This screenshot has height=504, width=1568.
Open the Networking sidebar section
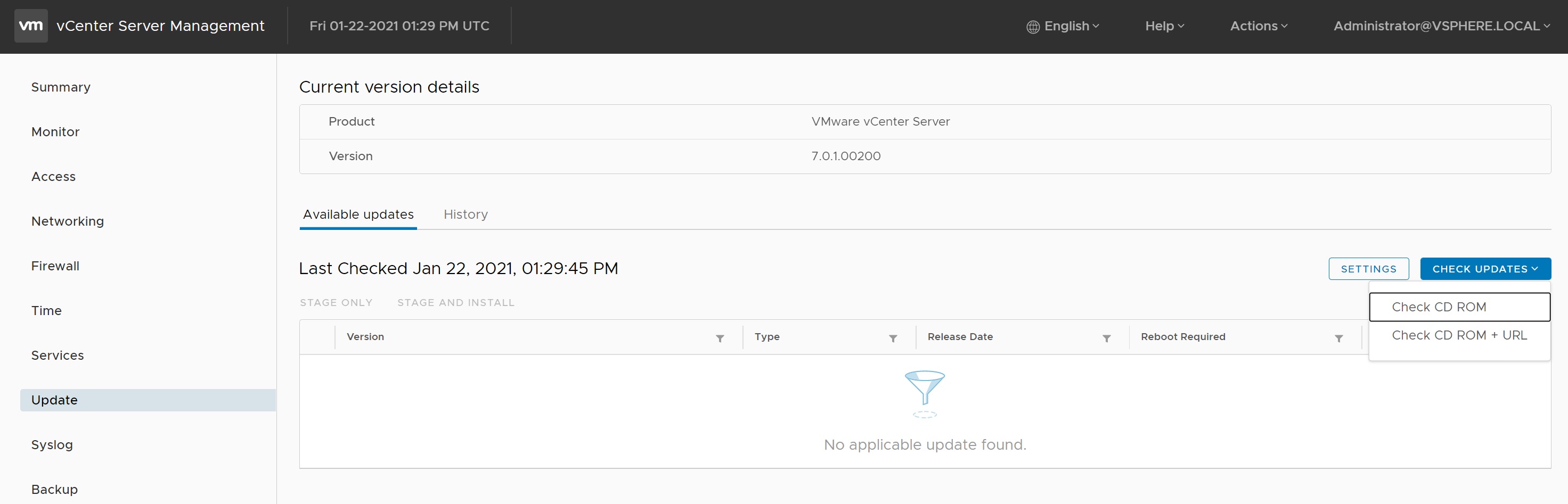click(x=68, y=221)
